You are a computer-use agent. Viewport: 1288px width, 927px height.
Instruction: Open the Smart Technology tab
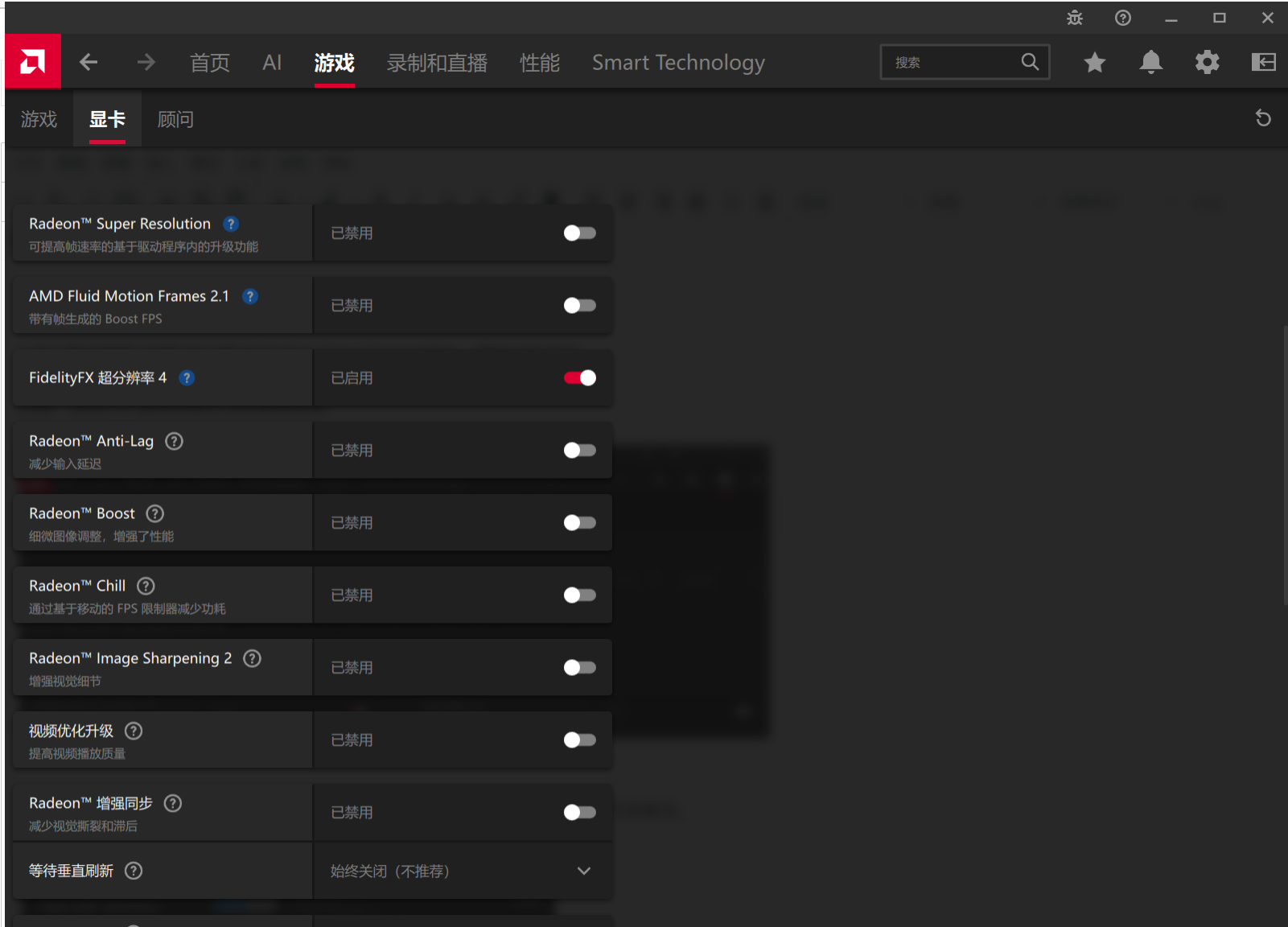pos(678,63)
